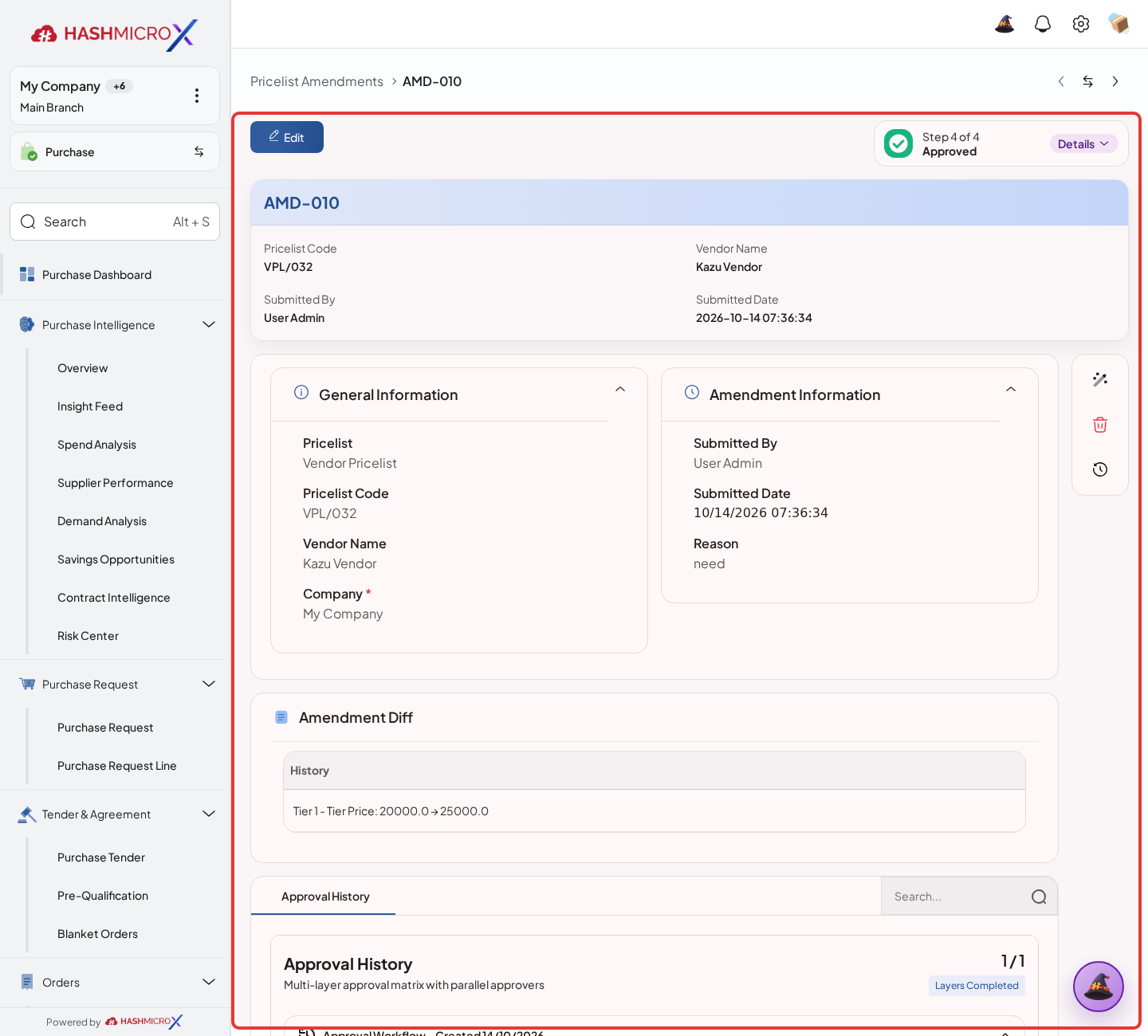Open Pricelist Amendments breadcrumb link
Image resolution: width=1148 pixels, height=1036 pixels.
click(316, 81)
